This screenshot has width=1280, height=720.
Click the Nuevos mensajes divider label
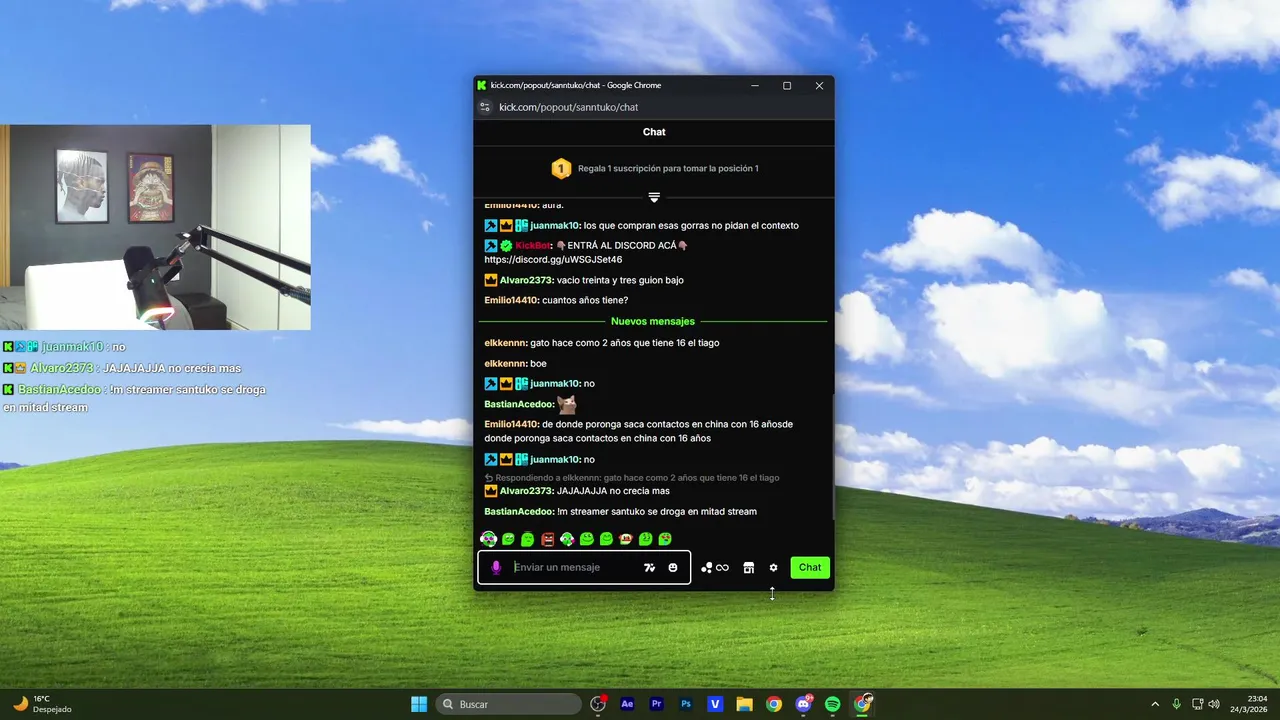point(653,321)
